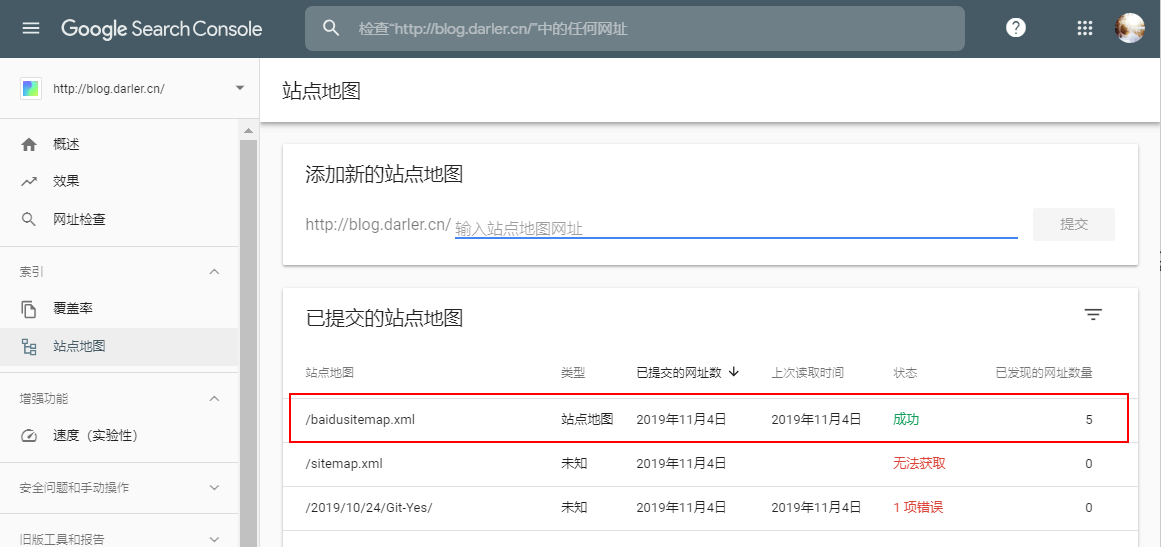Click the sidebar vertical scrollbar track
This screenshot has width=1161, height=547.
point(248,343)
